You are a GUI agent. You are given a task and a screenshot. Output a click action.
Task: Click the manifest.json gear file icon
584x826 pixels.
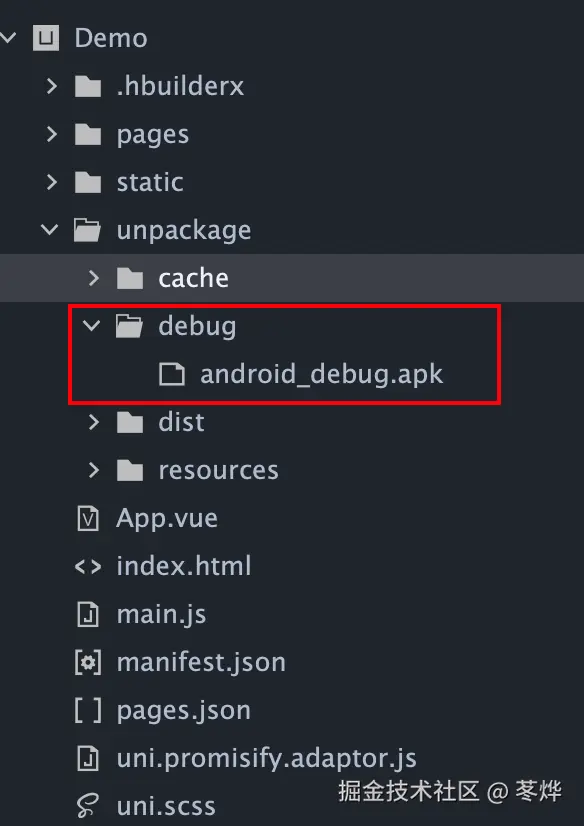[x=88, y=663]
